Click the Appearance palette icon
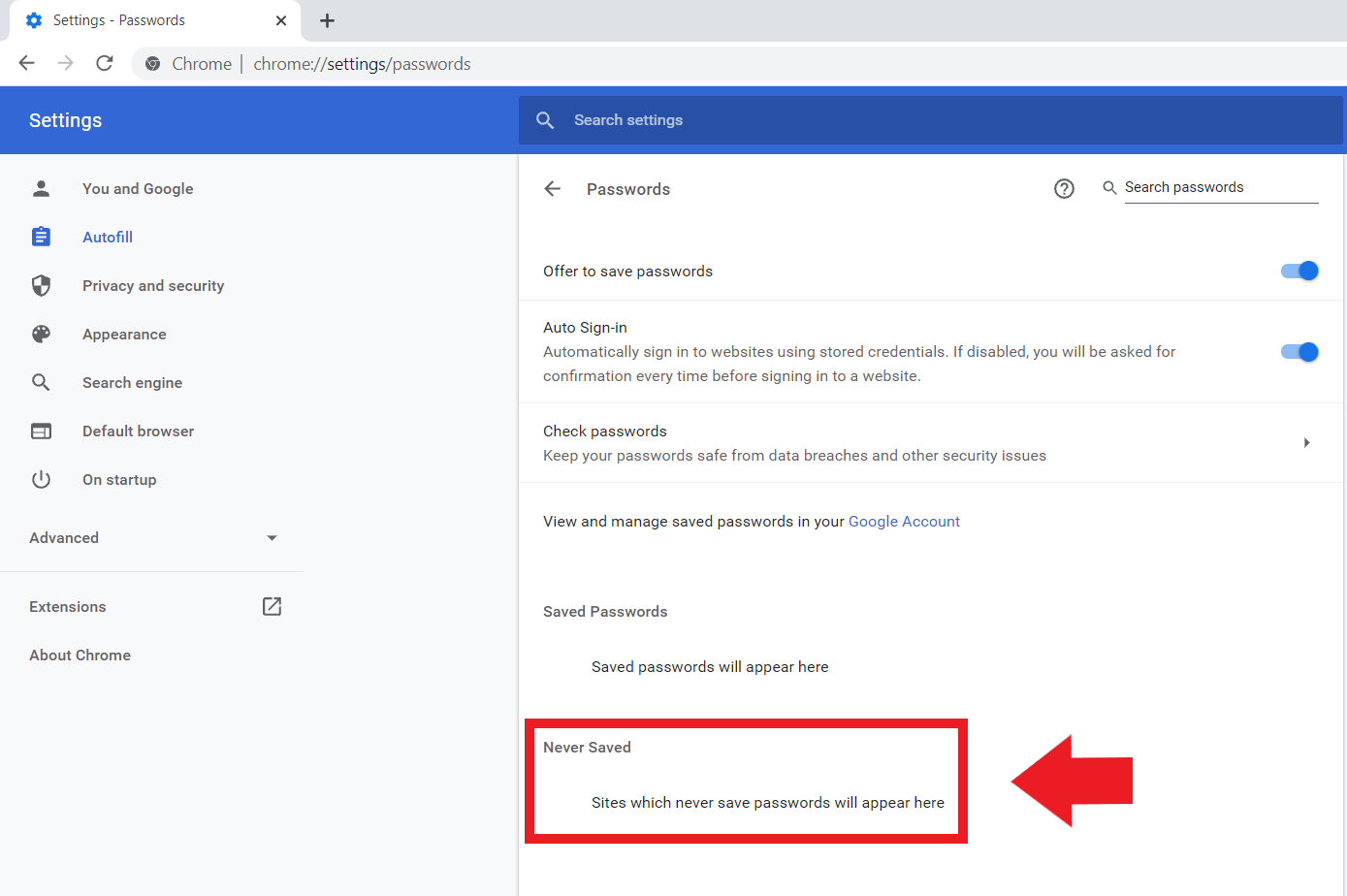This screenshot has width=1347, height=896. coord(41,334)
